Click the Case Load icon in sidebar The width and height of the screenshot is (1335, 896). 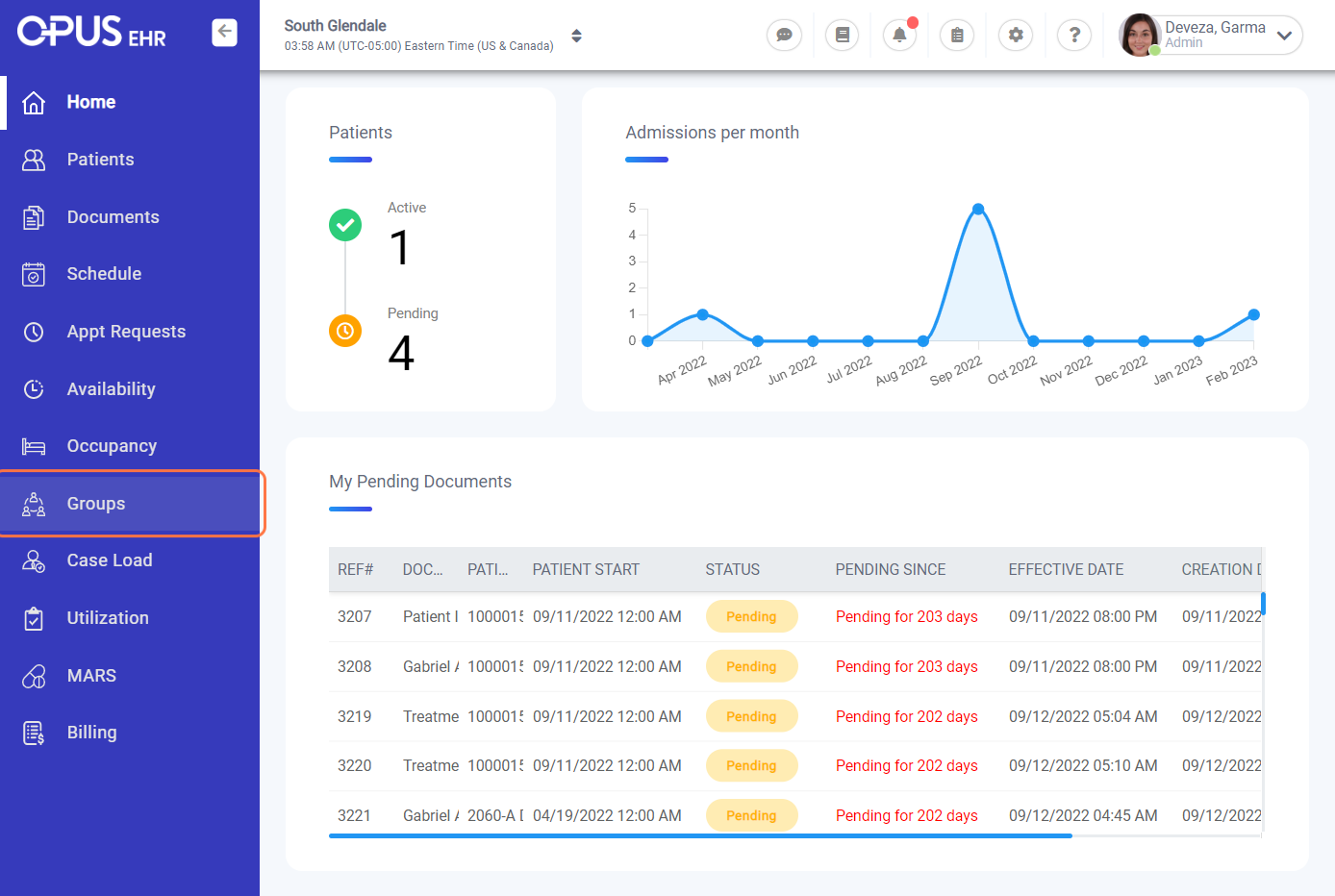(x=34, y=560)
